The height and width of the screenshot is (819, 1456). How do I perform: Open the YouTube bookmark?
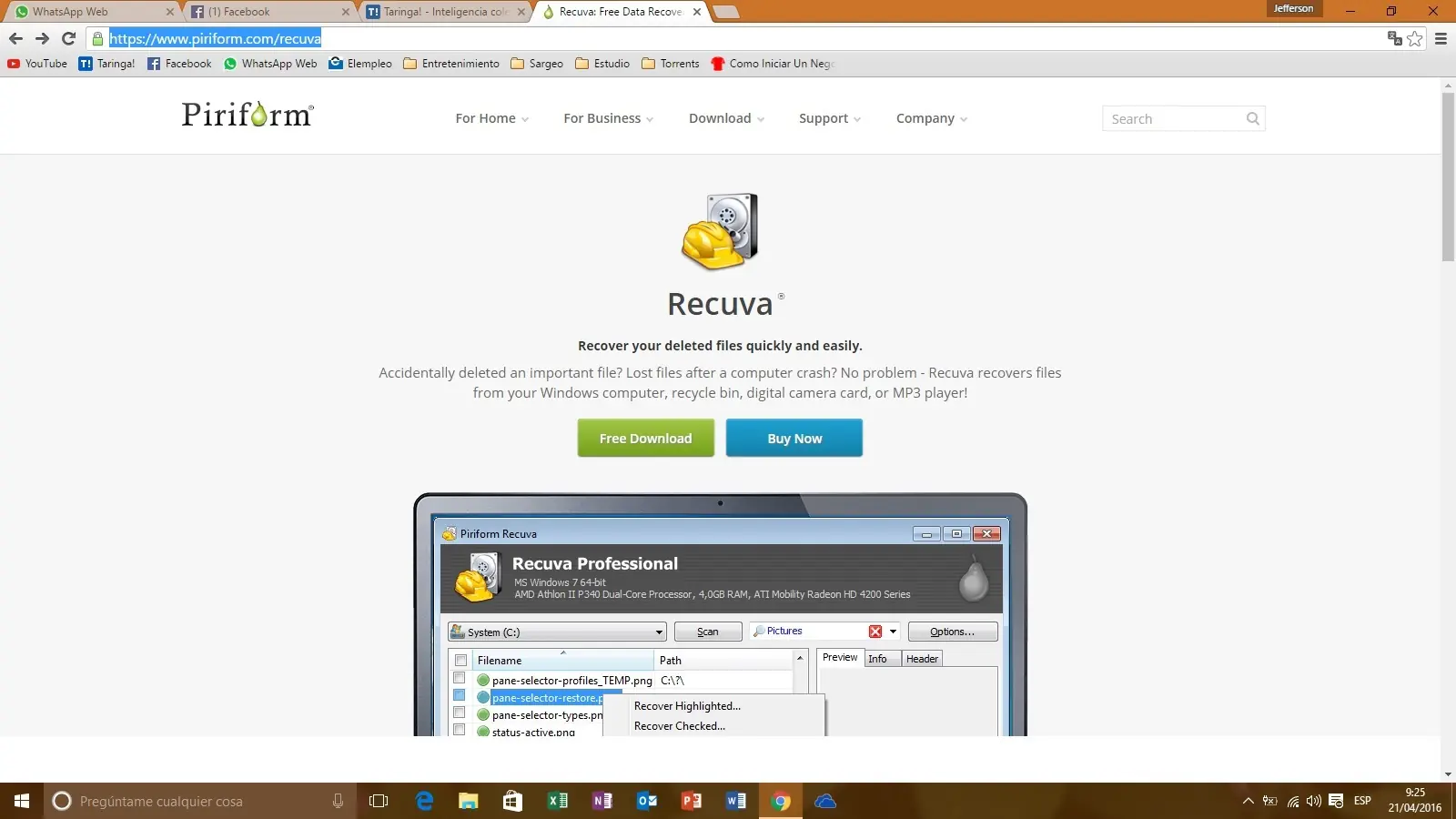[37, 64]
